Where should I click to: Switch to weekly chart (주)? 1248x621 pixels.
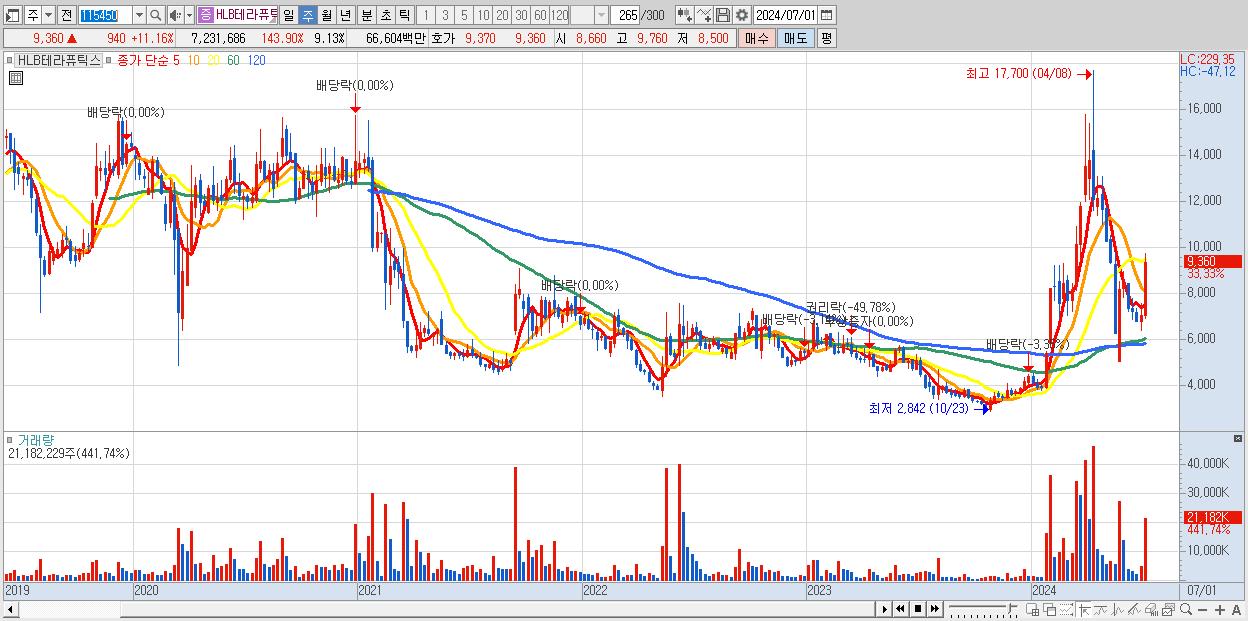click(x=307, y=15)
